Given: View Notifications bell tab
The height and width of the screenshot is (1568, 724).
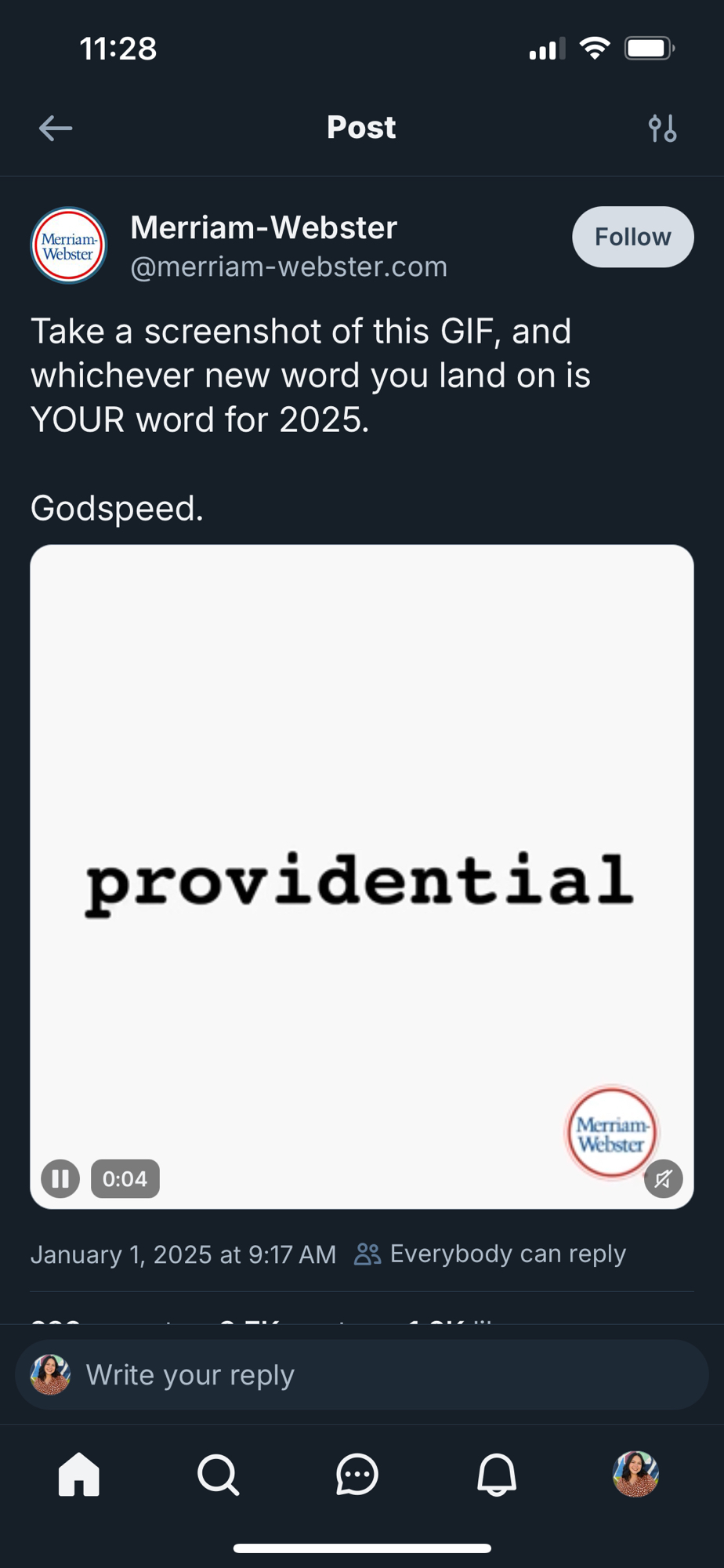Looking at the screenshot, I should pos(497,1474).
